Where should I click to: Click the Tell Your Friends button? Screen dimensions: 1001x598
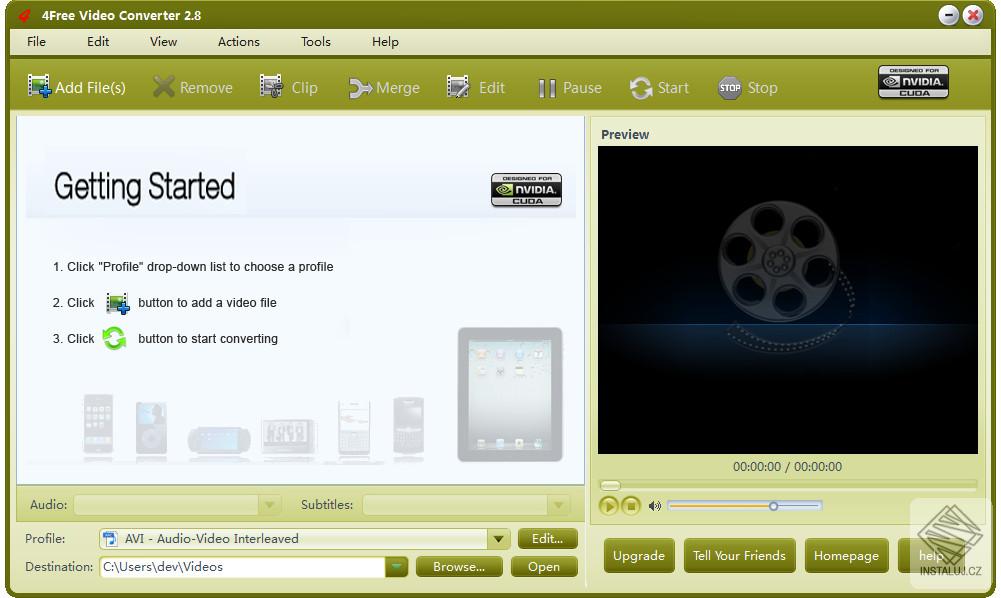[739, 555]
